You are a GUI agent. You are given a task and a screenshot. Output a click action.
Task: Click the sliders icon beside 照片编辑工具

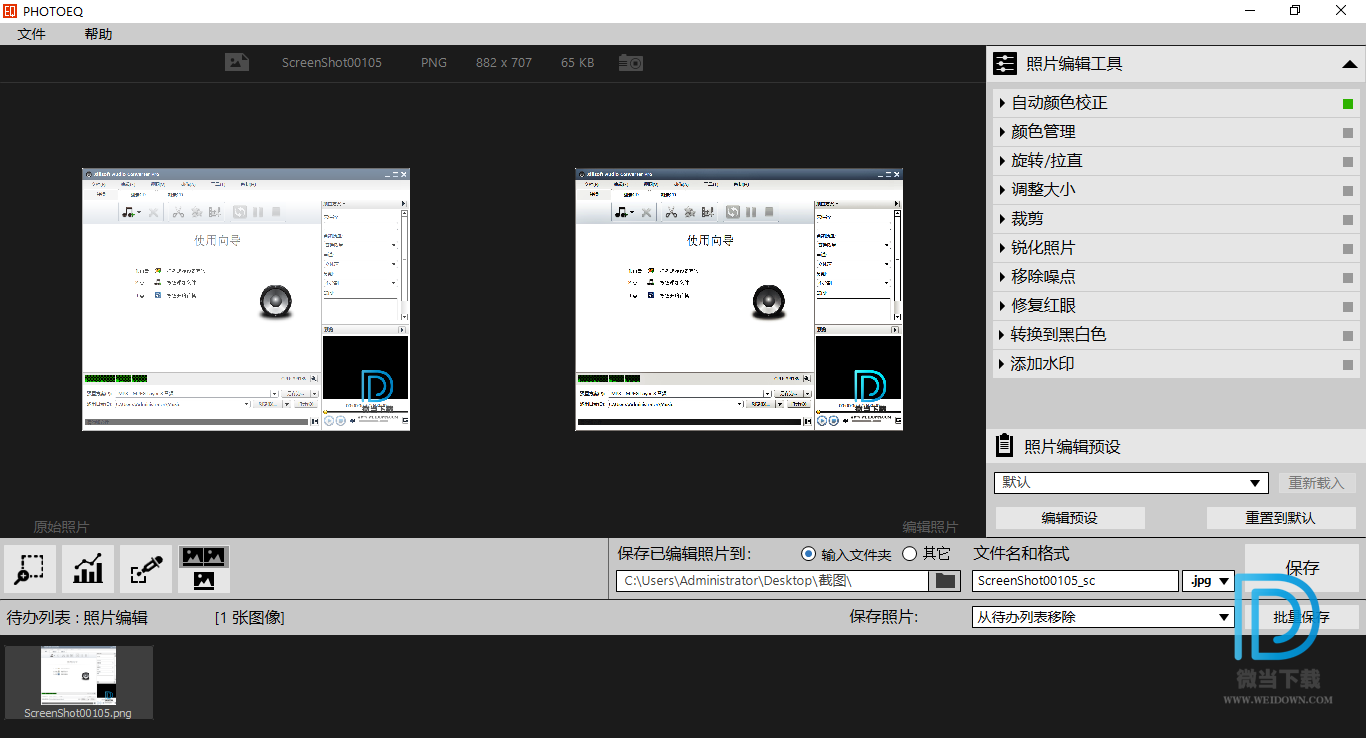[x=1005, y=64]
